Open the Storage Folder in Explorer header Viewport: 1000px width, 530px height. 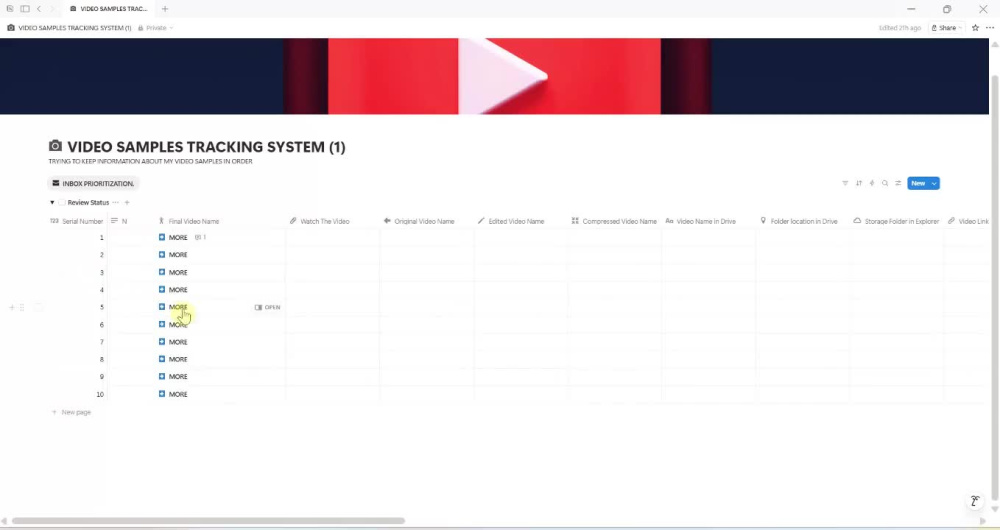(x=896, y=221)
